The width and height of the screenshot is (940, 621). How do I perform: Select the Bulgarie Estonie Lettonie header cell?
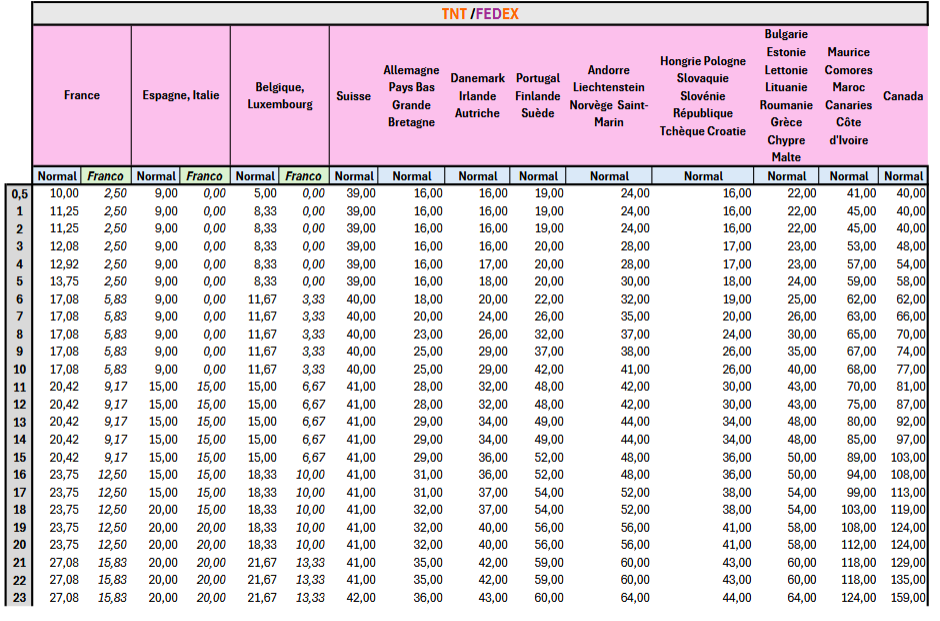786,96
